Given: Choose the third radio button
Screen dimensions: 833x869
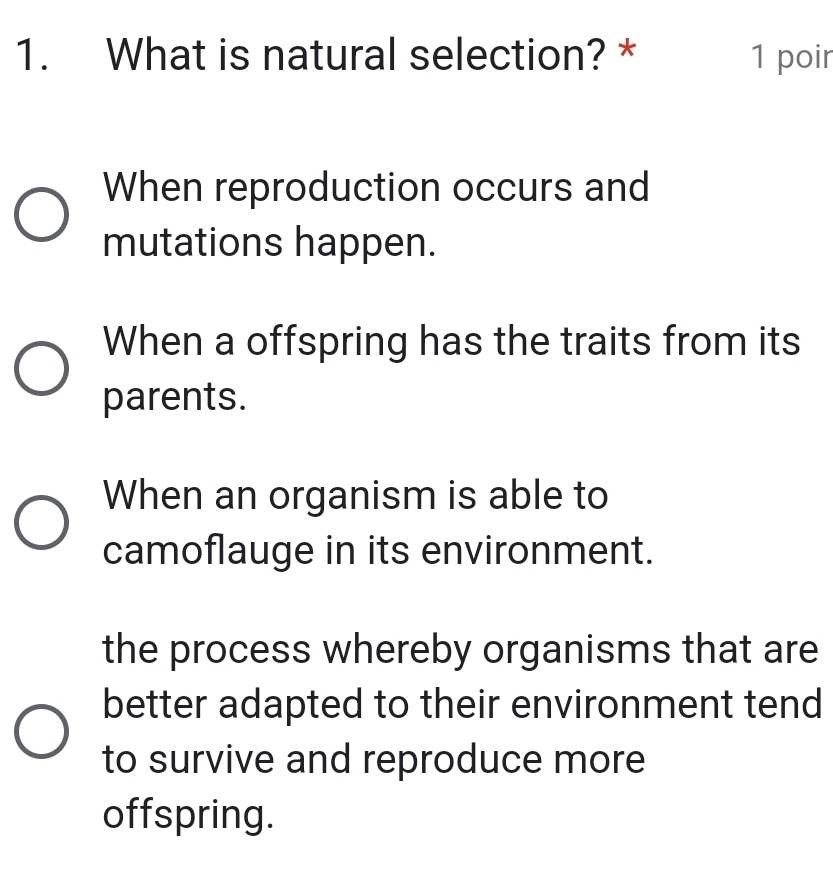Looking at the screenshot, I should [x=41, y=523].
